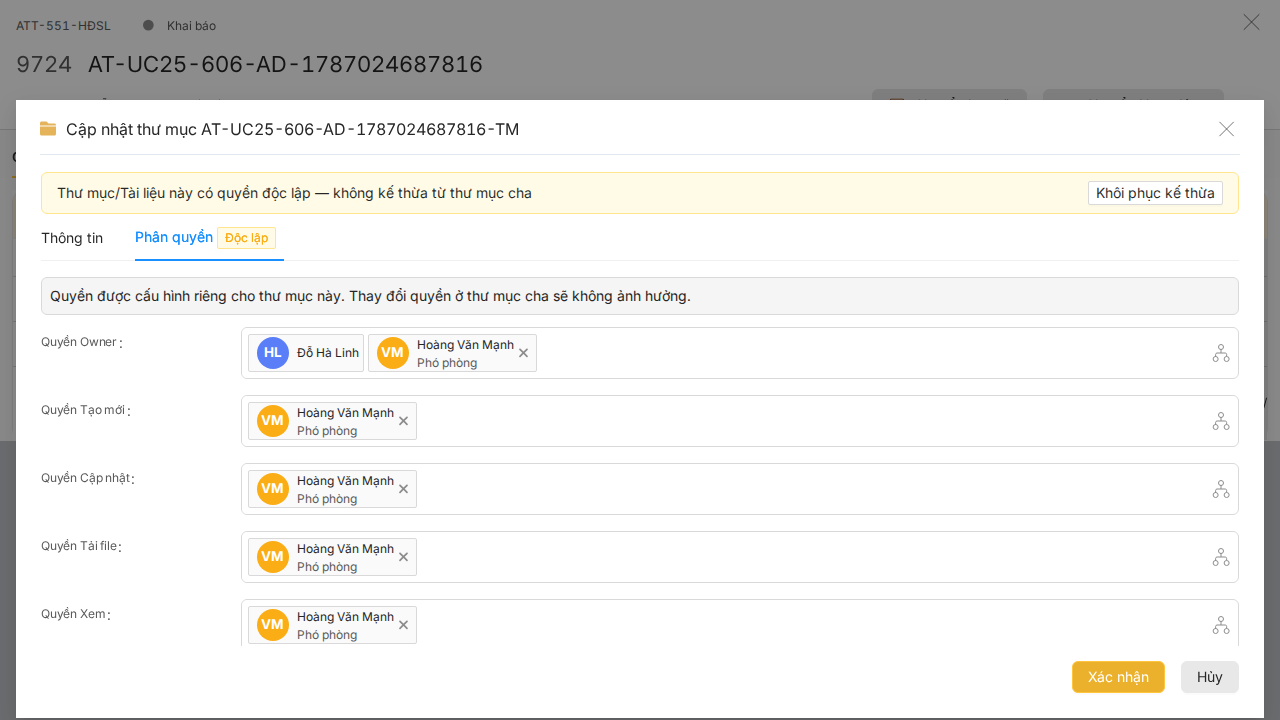Click the Đỗ Hà Linh name chip
This screenshot has width=1280, height=720.
[x=306, y=353]
